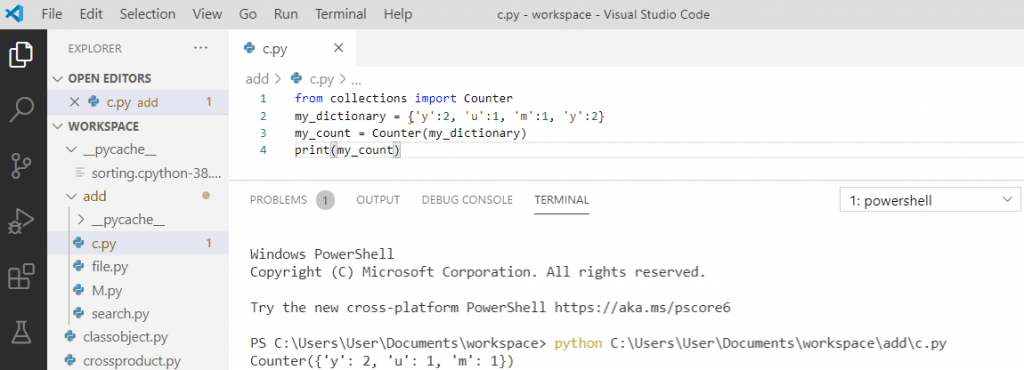Click the my_dictionary assignment code line
The width and height of the screenshot is (1024, 370).
click(x=450, y=116)
